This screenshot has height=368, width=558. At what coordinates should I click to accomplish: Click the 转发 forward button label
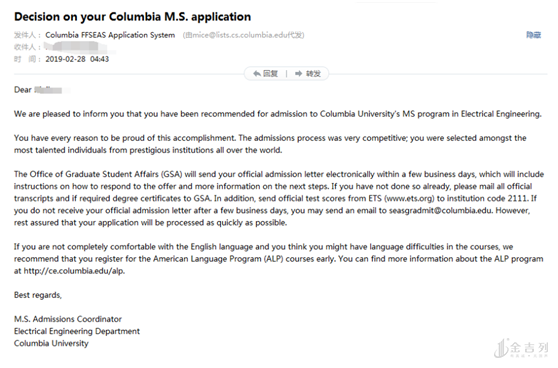[x=314, y=74]
